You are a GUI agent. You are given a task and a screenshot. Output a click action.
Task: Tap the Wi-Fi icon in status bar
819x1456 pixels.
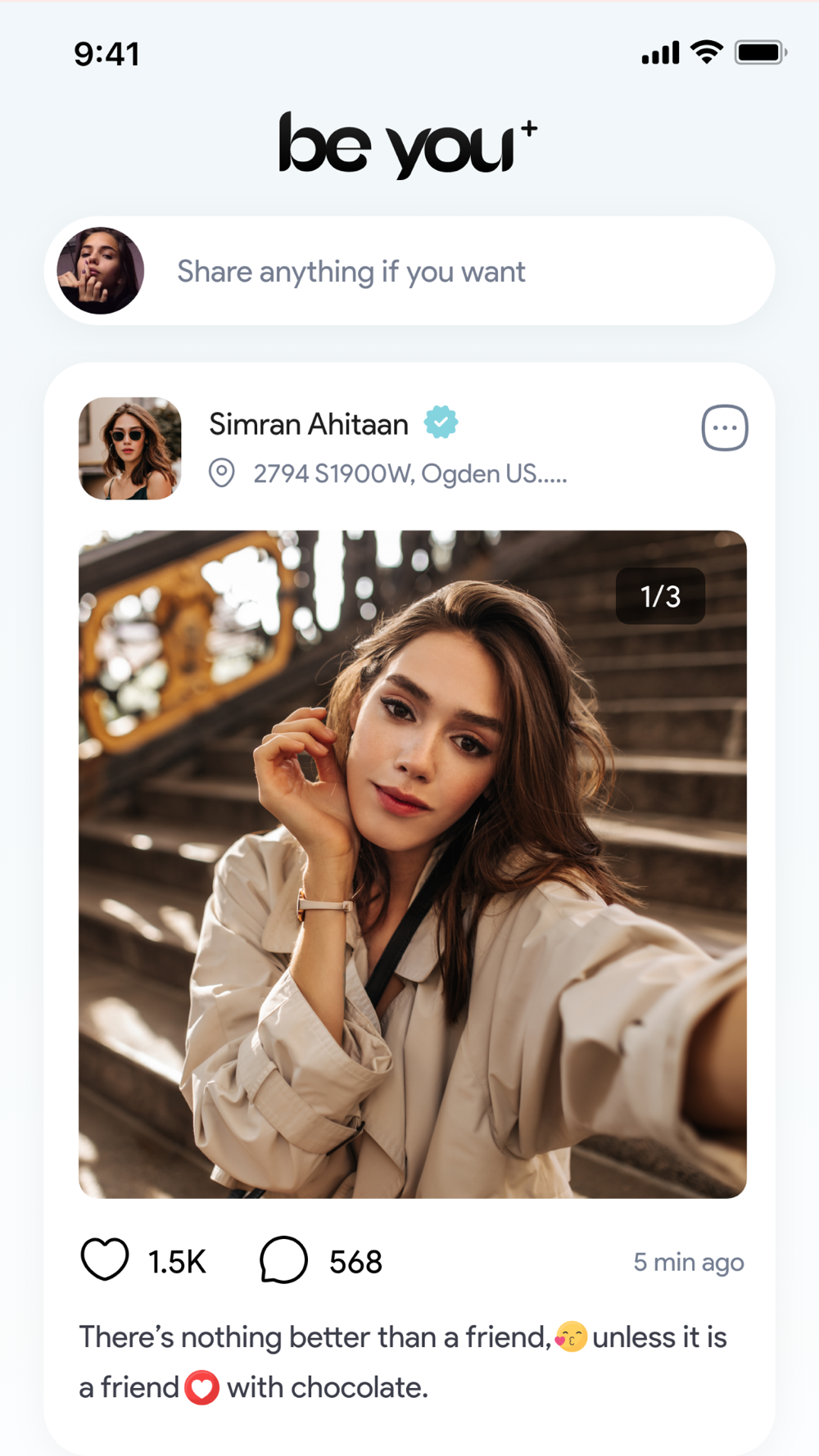click(706, 52)
